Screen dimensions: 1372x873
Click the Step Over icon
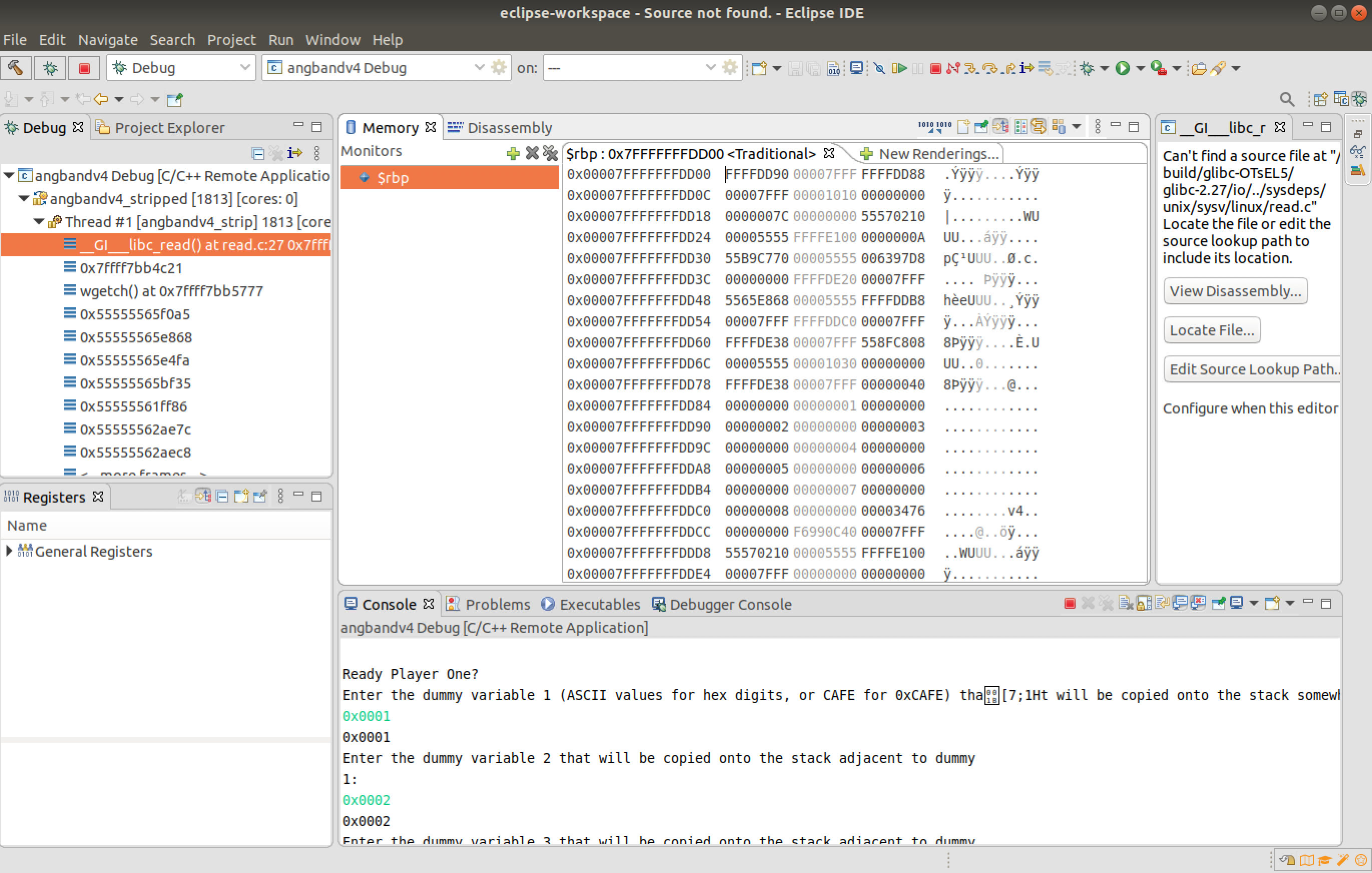989,69
